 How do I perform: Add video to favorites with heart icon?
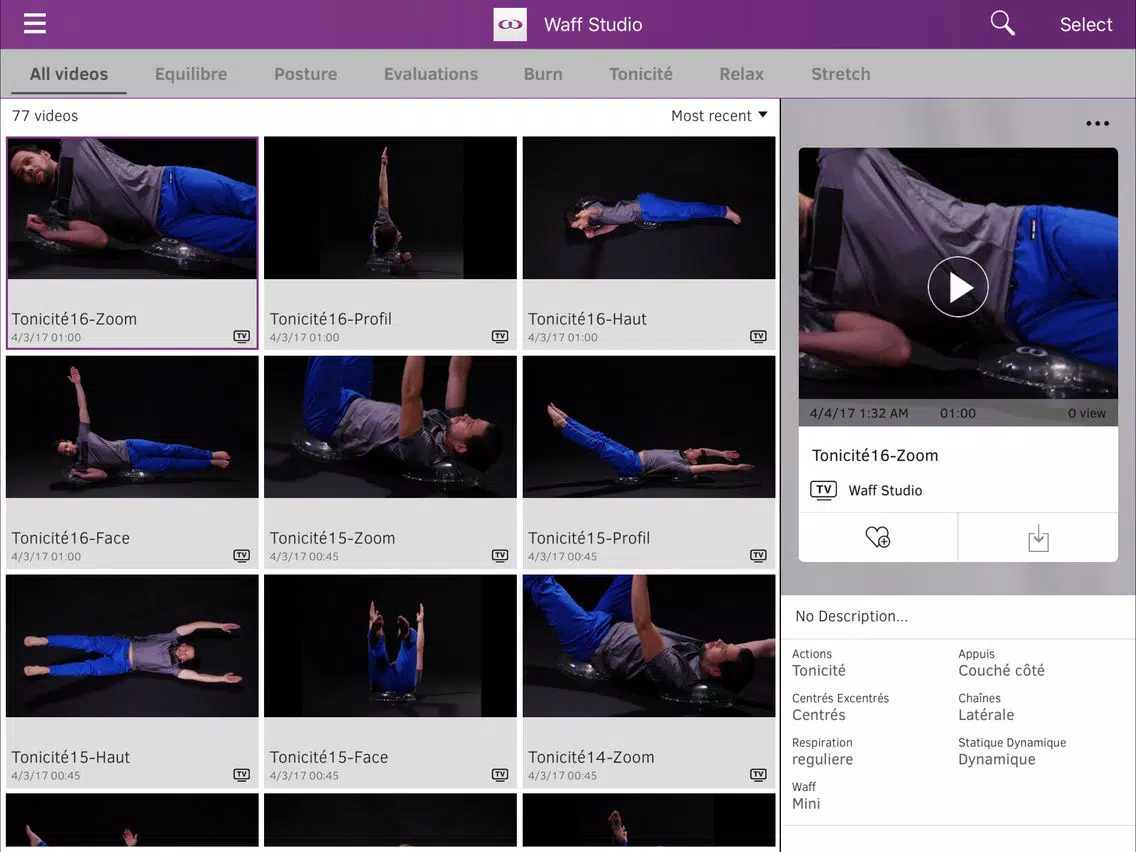[x=877, y=537]
